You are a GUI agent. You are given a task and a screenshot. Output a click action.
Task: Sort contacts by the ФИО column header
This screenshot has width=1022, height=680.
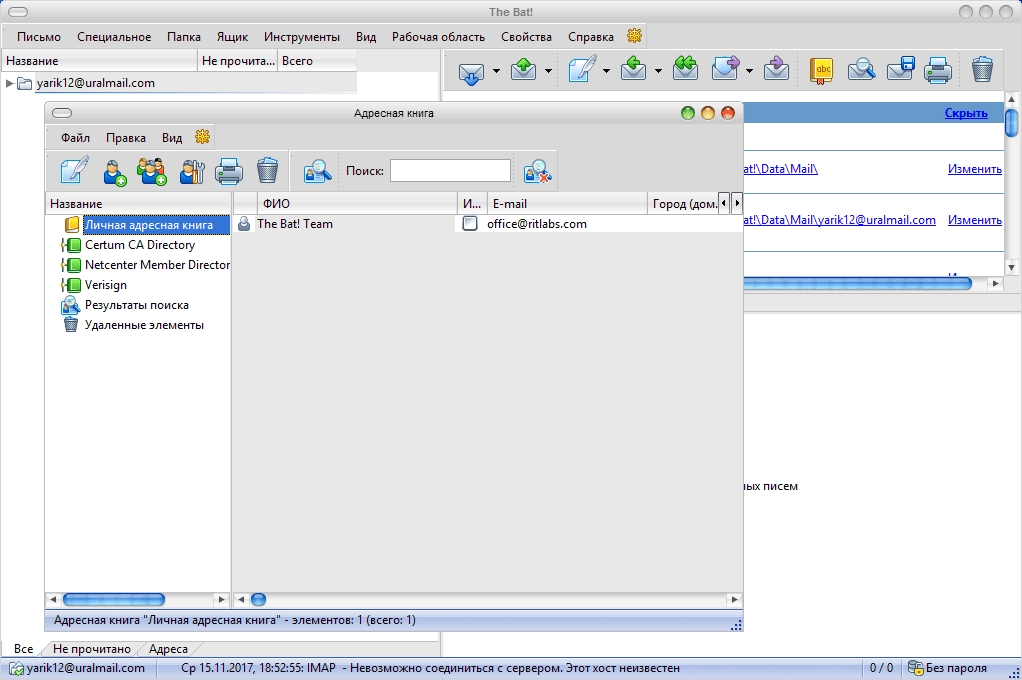[358, 203]
